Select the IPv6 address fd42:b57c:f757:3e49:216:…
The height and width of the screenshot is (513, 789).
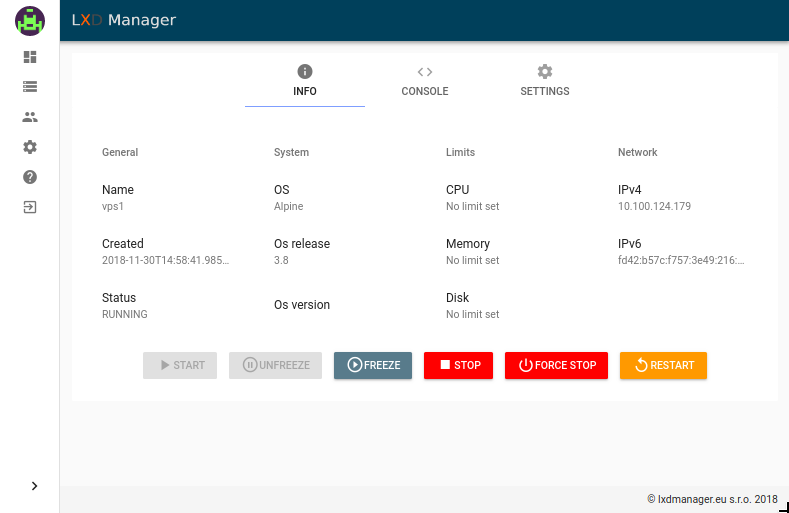pyautogui.click(x=681, y=260)
